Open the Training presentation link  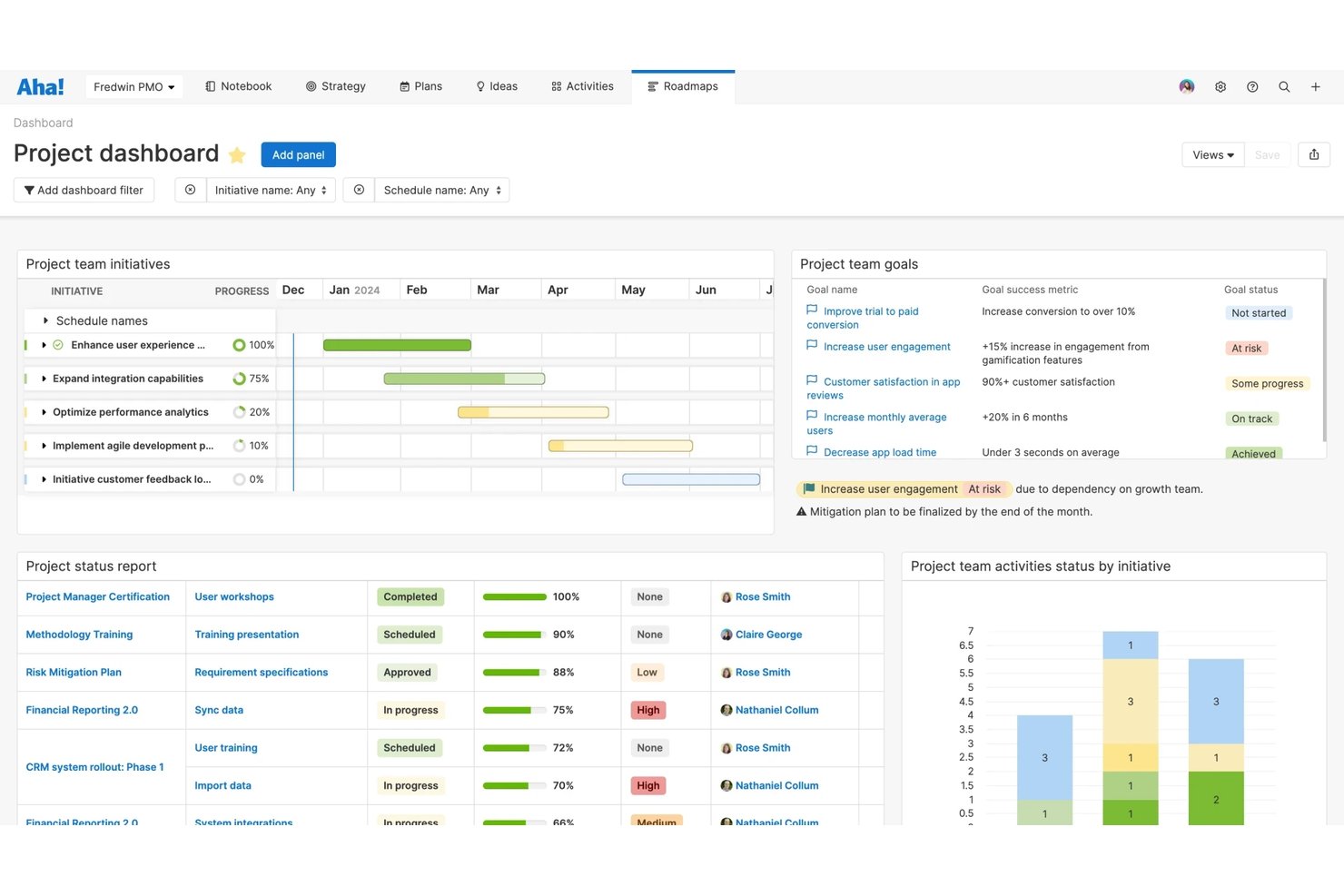pyautogui.click(x=247, y=635)
